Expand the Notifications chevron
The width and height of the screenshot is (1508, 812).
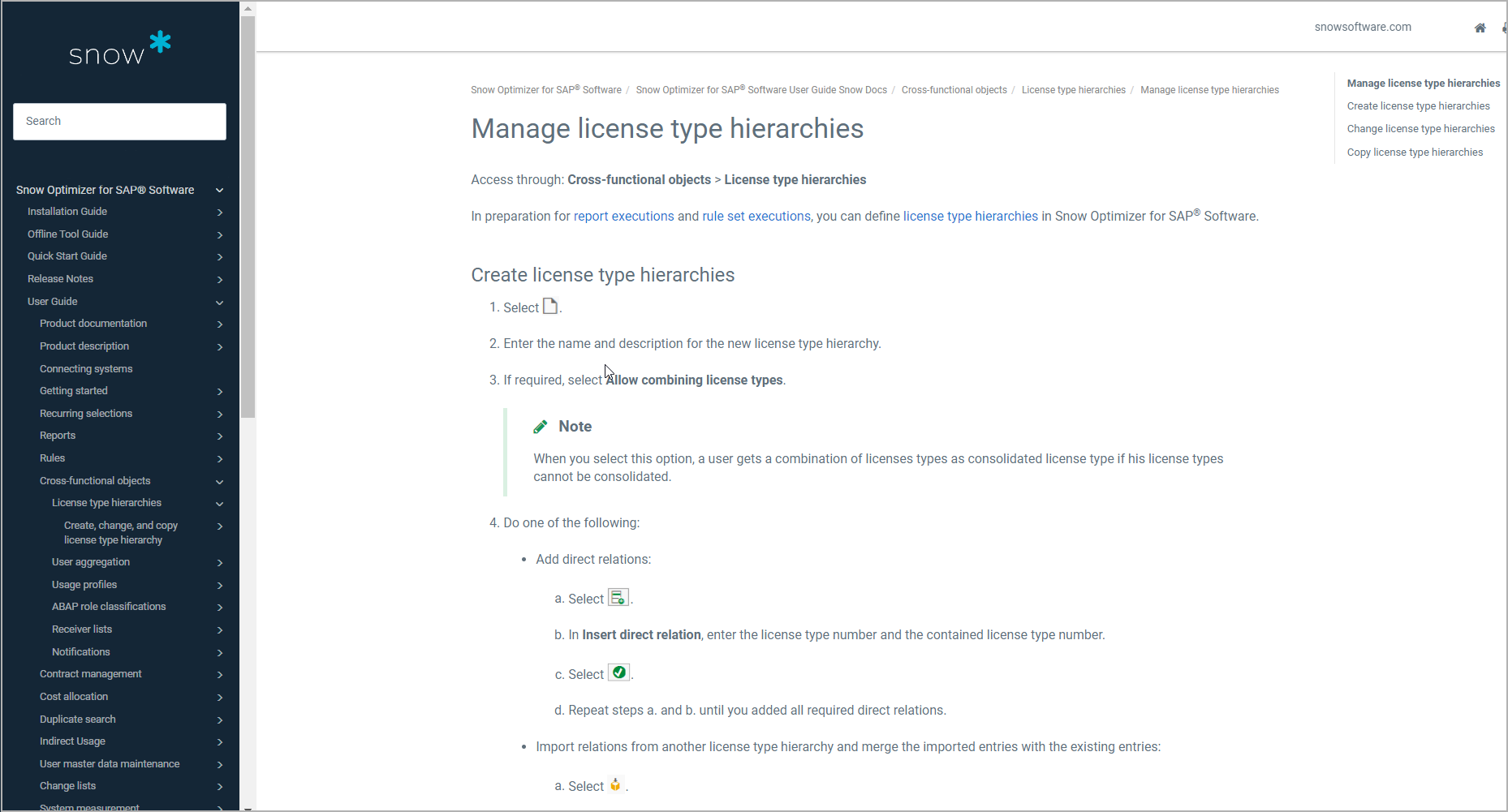click(x=220, y=653)
